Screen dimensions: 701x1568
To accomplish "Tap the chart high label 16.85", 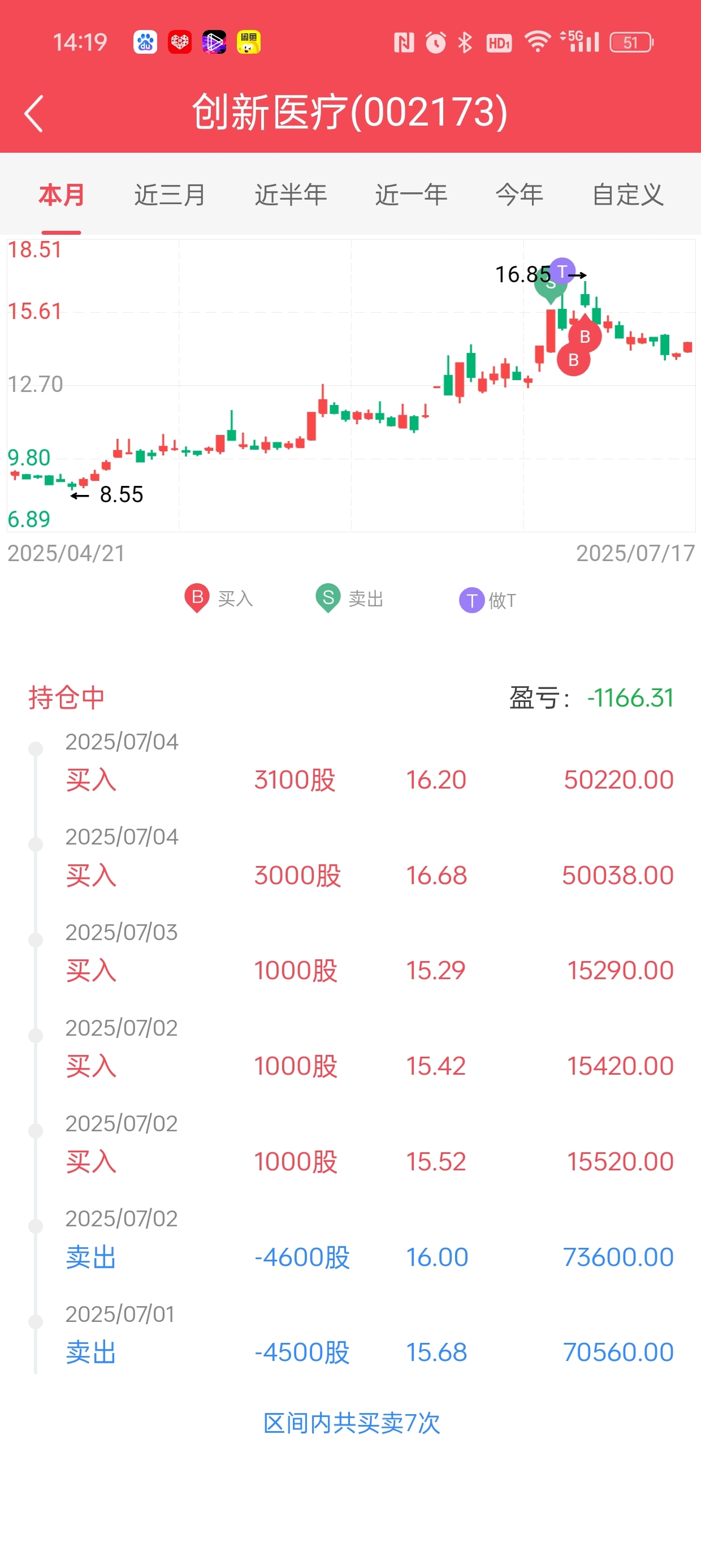I will [523, 274].
